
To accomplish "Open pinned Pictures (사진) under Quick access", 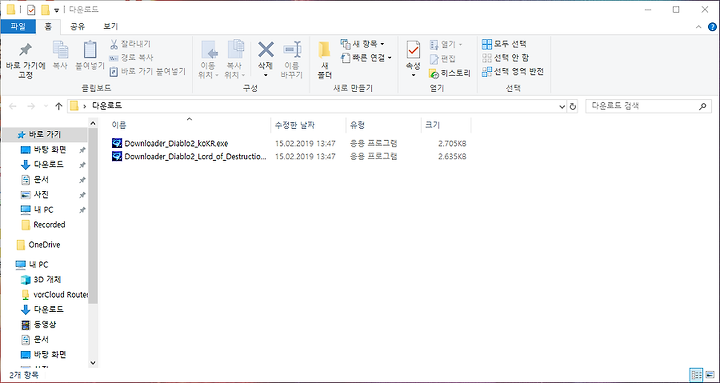I will click(41, 195).
